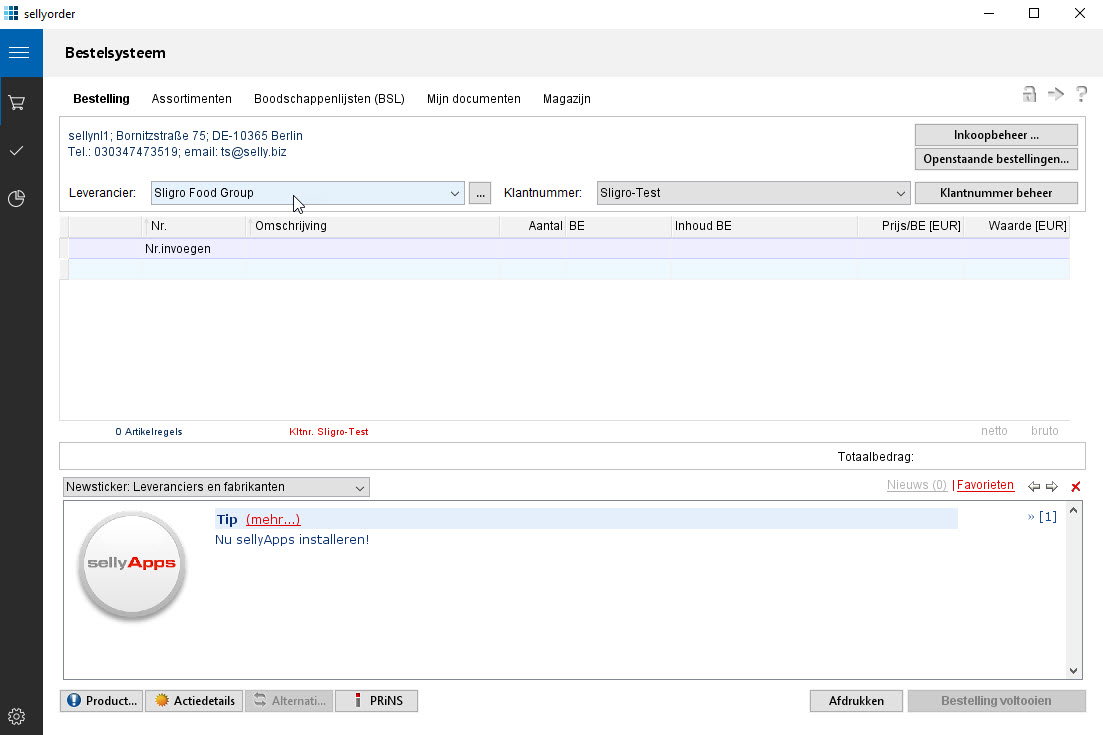Click the checkmark icon in sidebar
The image size is (1103, 735).
17,150
